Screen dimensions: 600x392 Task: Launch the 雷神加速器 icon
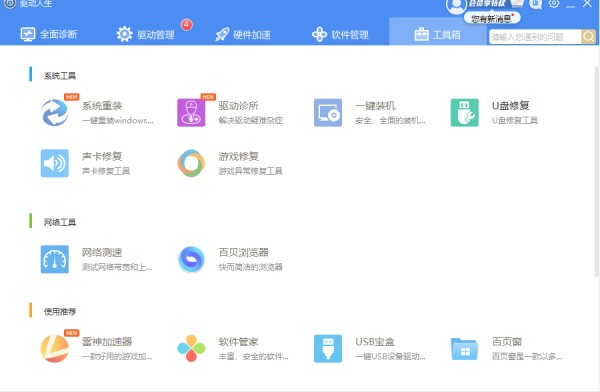click(55, 348)
